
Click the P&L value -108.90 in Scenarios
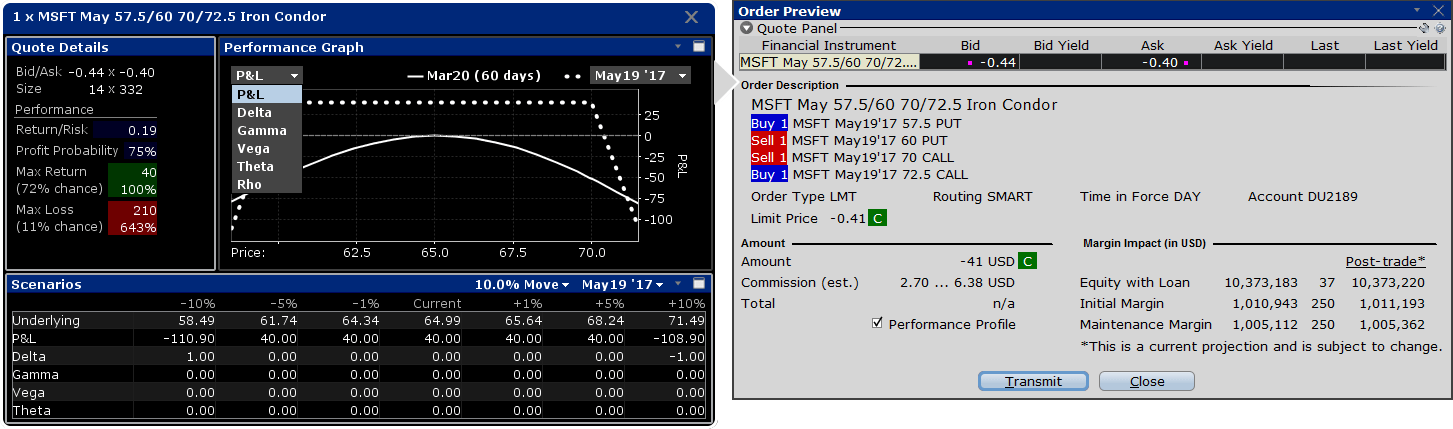pos(678,338)
